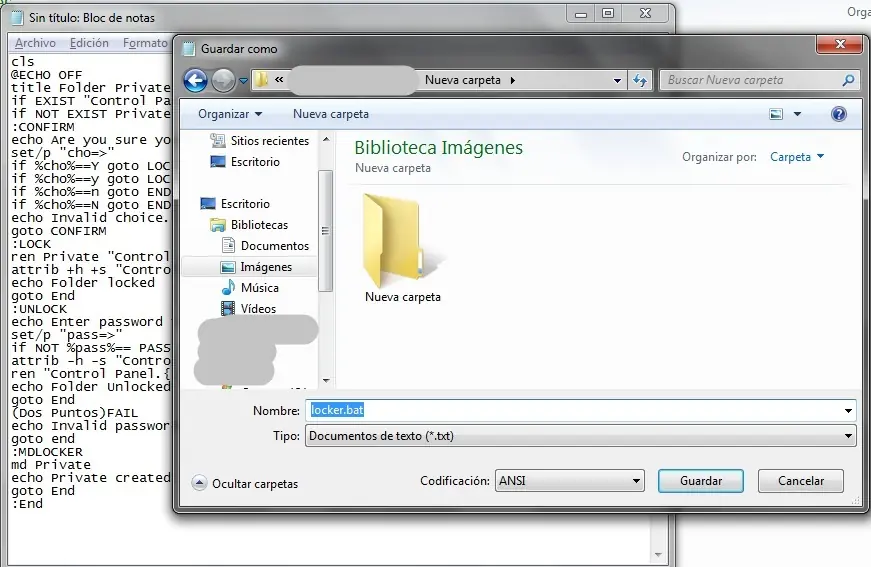Image resolution: width=871 pixels, height=567 pixels.
Task: Click the forward navigation arrow button
Action: pyautogui.click(x=223, y=80)
